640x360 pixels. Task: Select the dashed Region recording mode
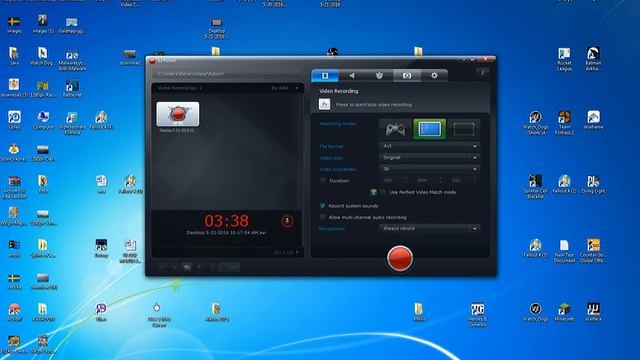pos(464,129)
